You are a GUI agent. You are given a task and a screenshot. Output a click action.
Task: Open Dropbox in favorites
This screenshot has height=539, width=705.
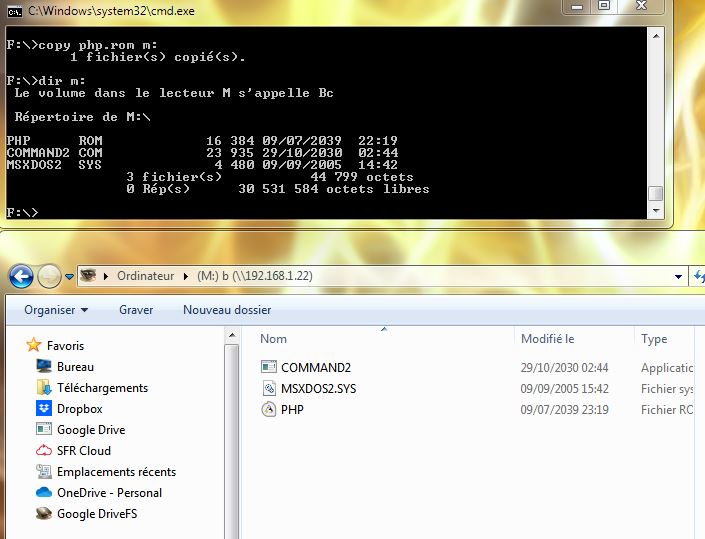80,409
